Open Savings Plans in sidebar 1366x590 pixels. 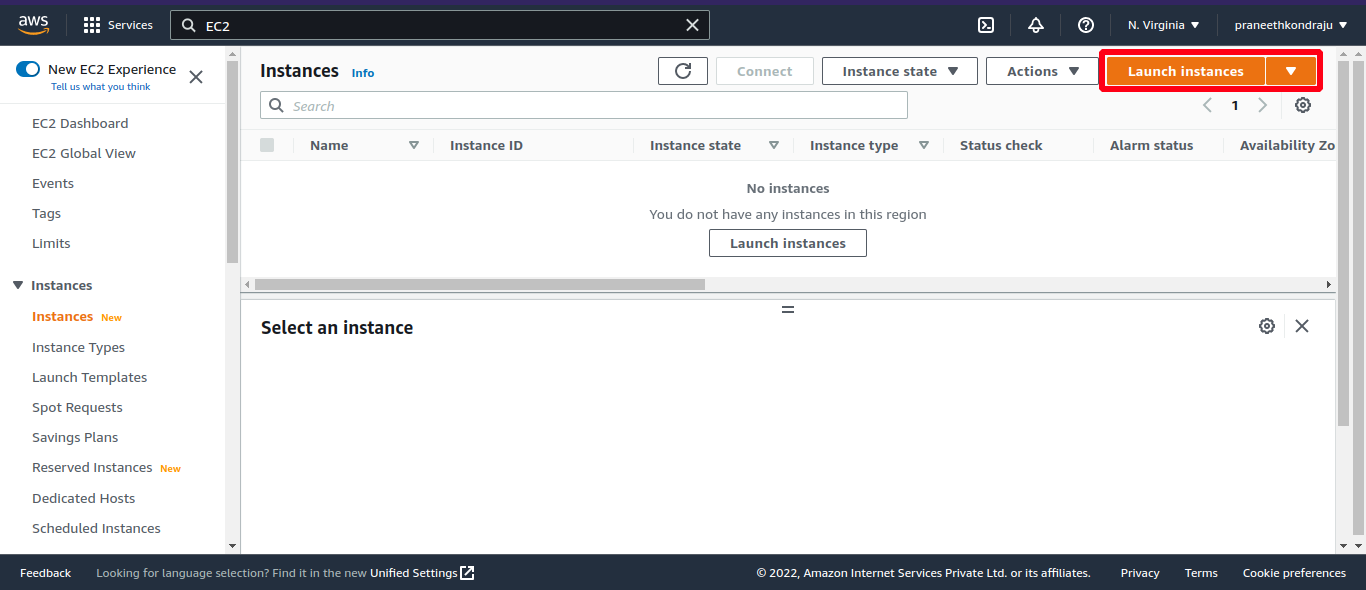[75, 437]
